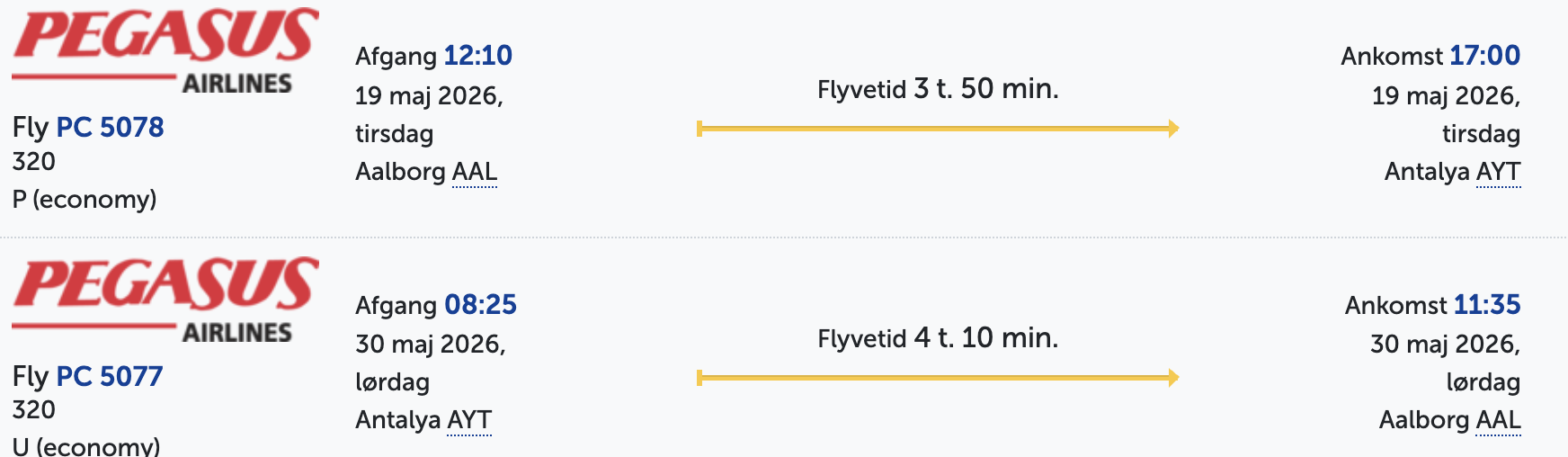
Task: Open flight number PC 5078
Action: [110, 127]
